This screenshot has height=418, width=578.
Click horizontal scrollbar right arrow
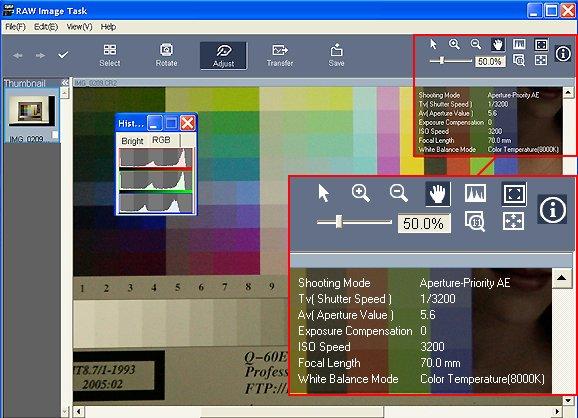click(x=557, y=411)
